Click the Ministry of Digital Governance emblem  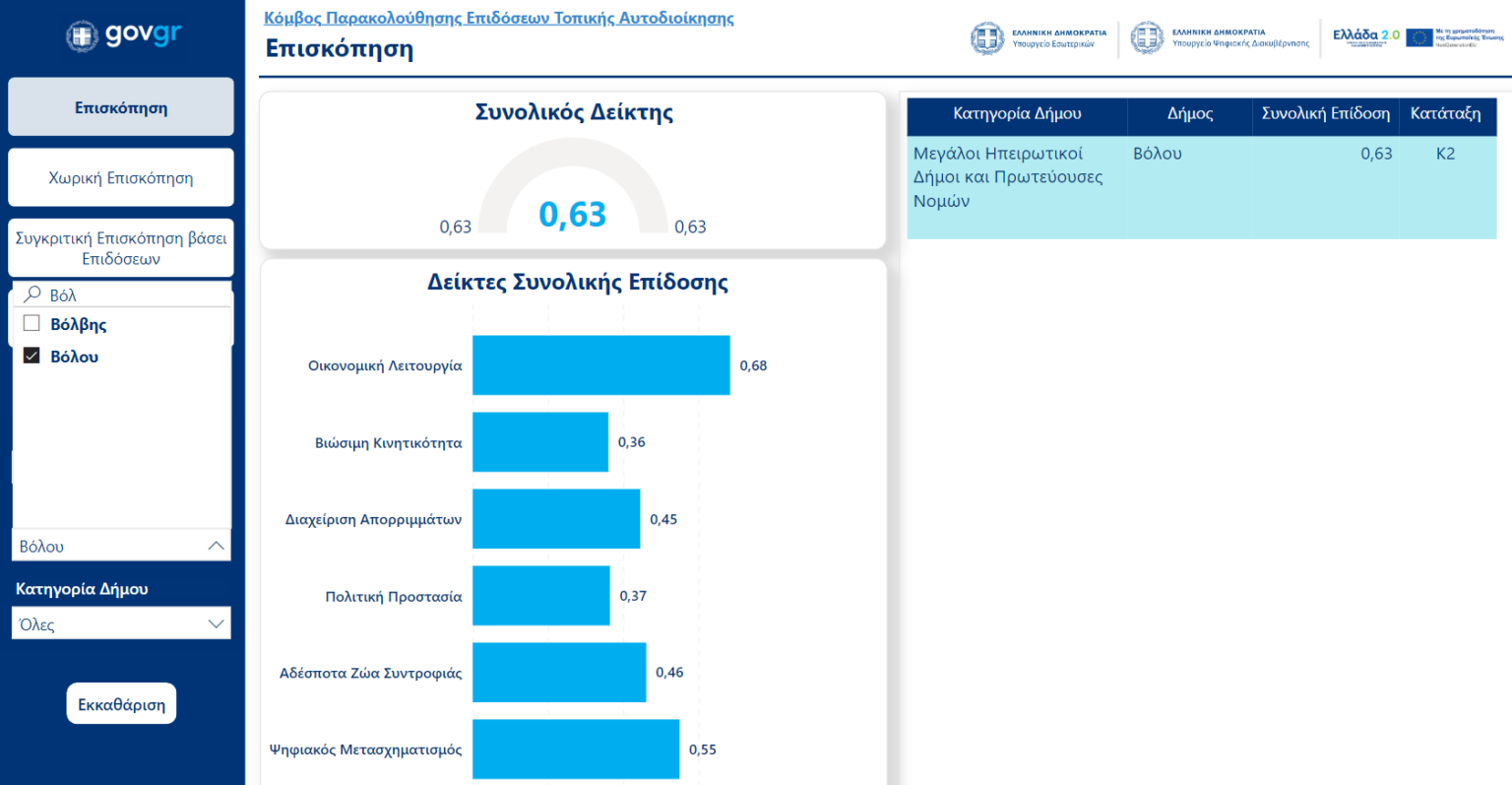[x=1147, y=38]
